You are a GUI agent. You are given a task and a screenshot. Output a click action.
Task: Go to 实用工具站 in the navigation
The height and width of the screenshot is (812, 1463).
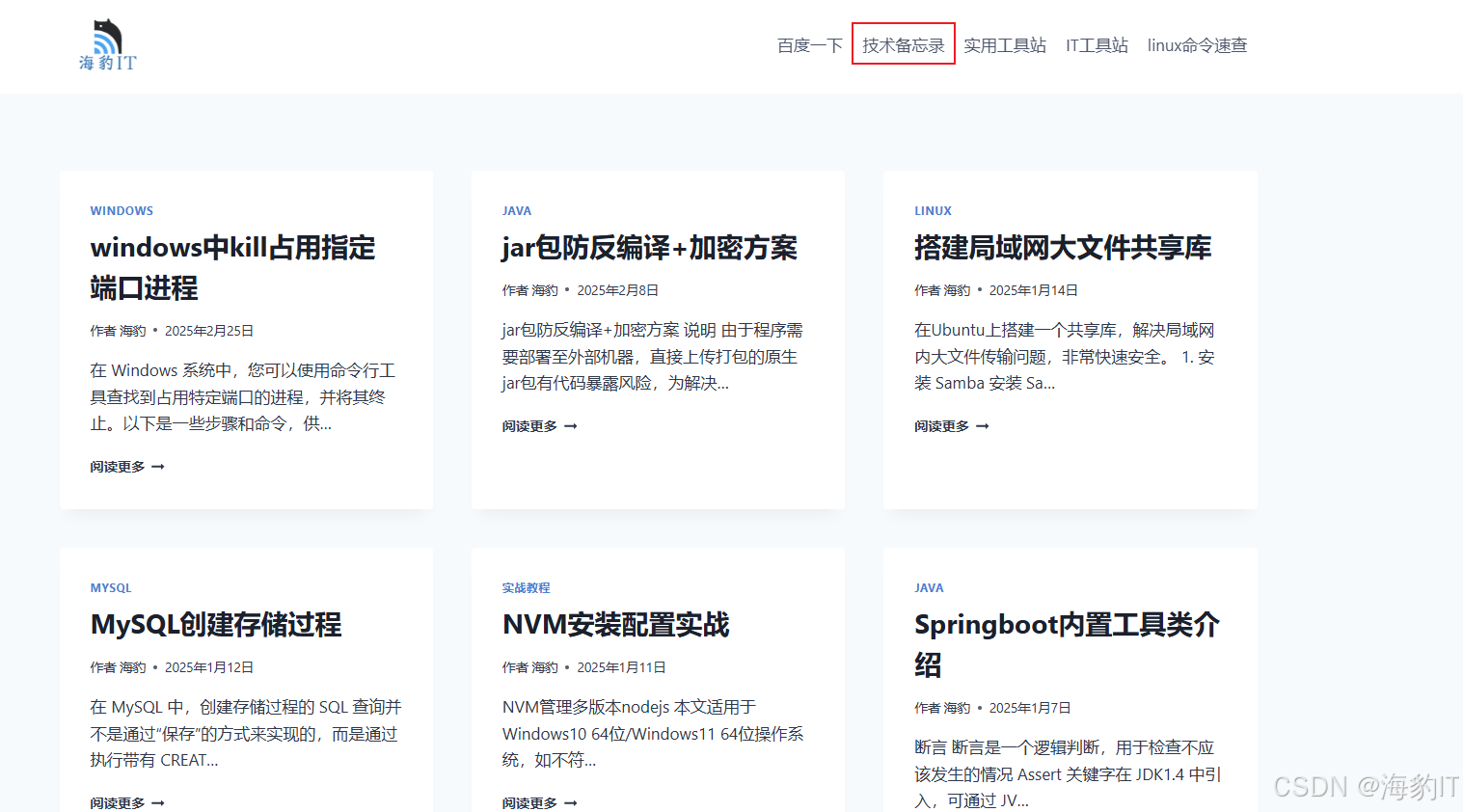[x=1005, y=45]
